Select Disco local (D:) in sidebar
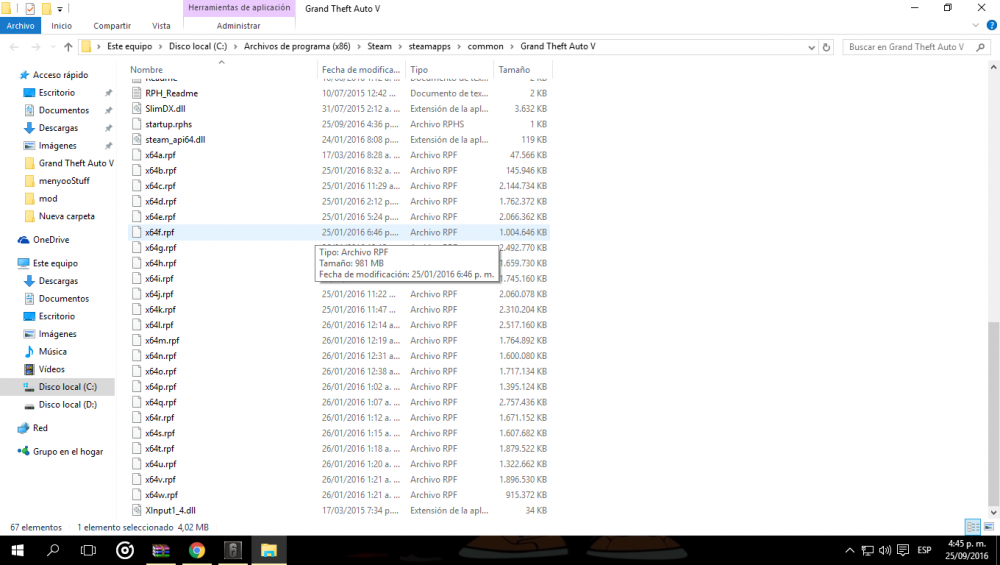The width and height of the screenshot is (1000, 565). (x=67, y=404)
